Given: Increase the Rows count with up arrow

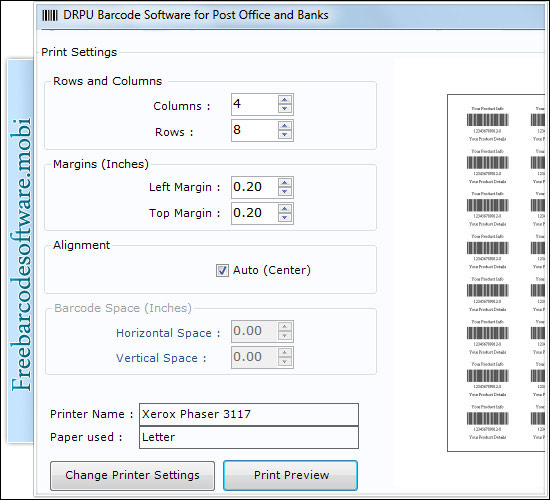Looking at the screenshot, I should [x=284, y=126].
